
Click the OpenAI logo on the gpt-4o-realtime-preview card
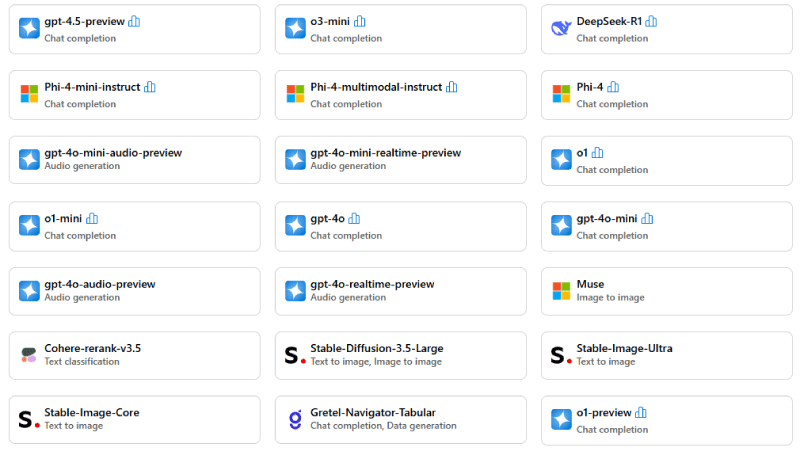coord(295,291)
